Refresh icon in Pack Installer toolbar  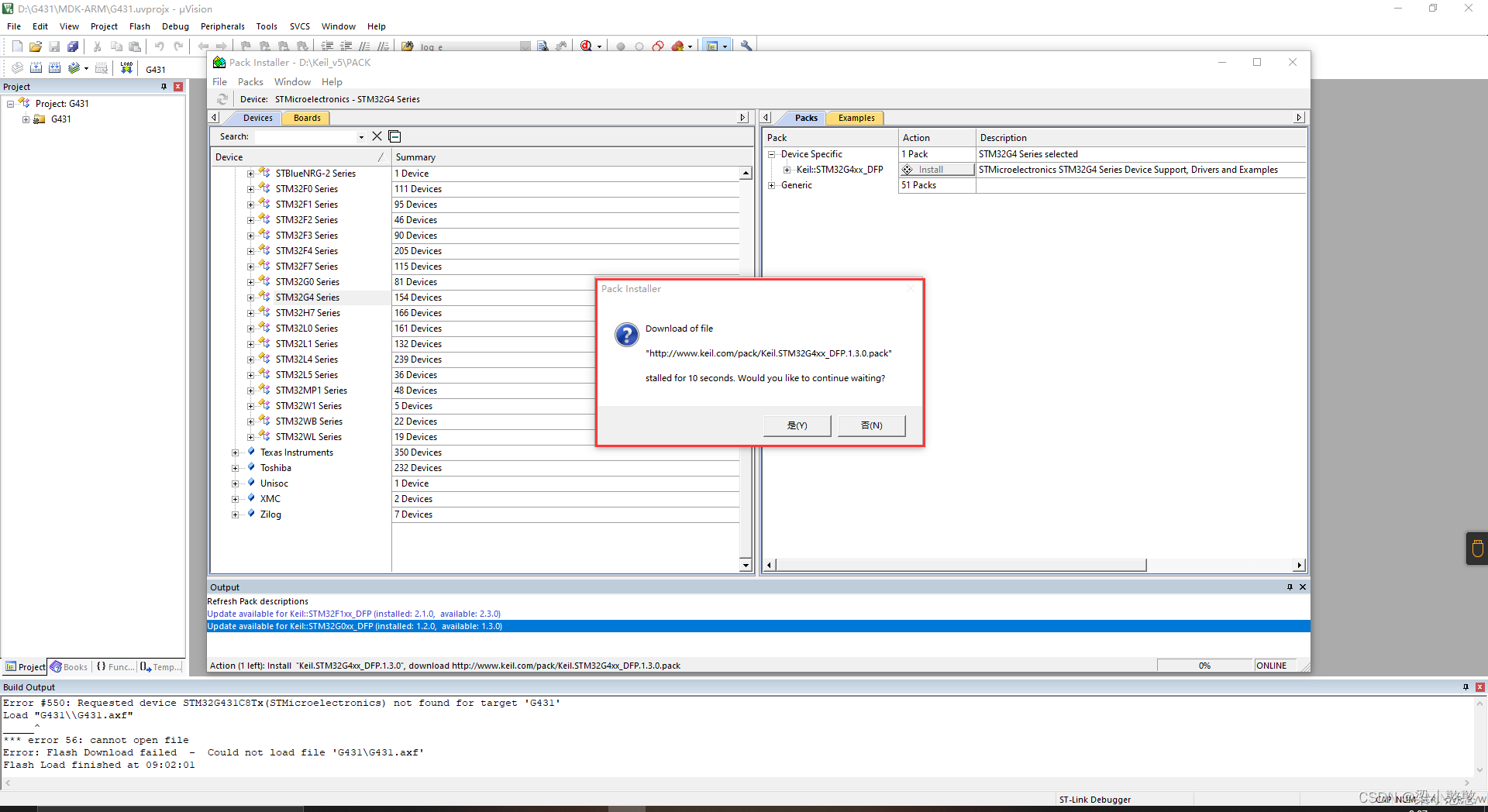[222, 99]
